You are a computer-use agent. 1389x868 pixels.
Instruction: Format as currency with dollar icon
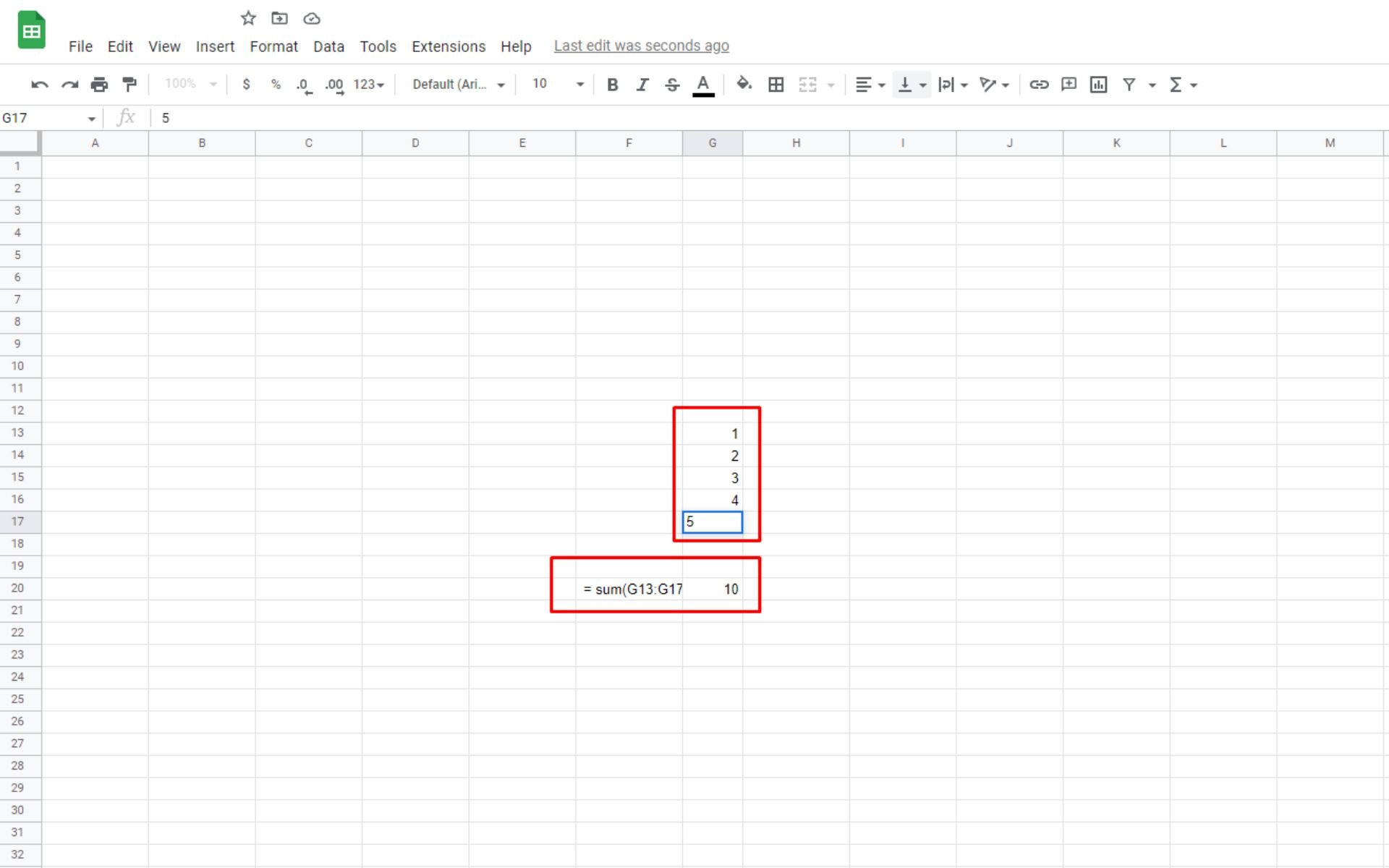tap(246, 85)
